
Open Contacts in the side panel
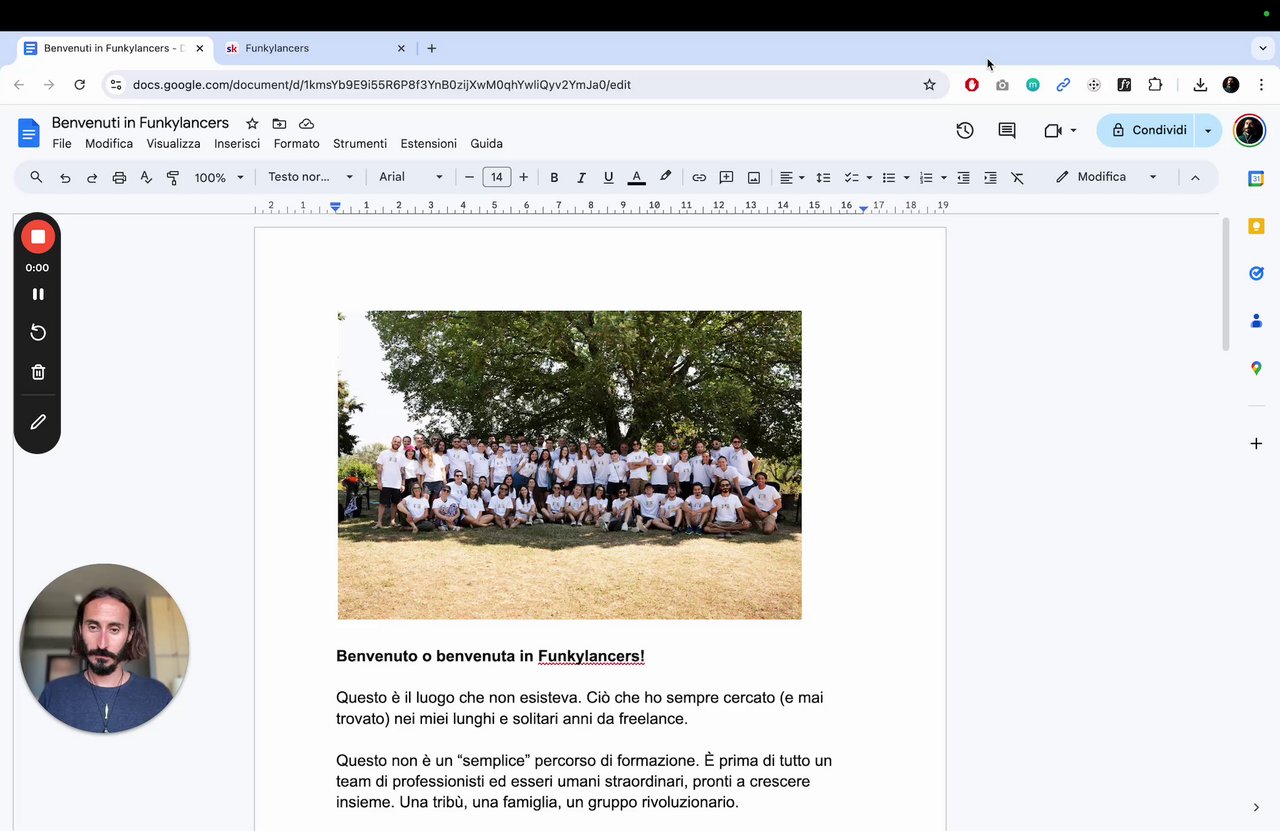[1256, 321]
